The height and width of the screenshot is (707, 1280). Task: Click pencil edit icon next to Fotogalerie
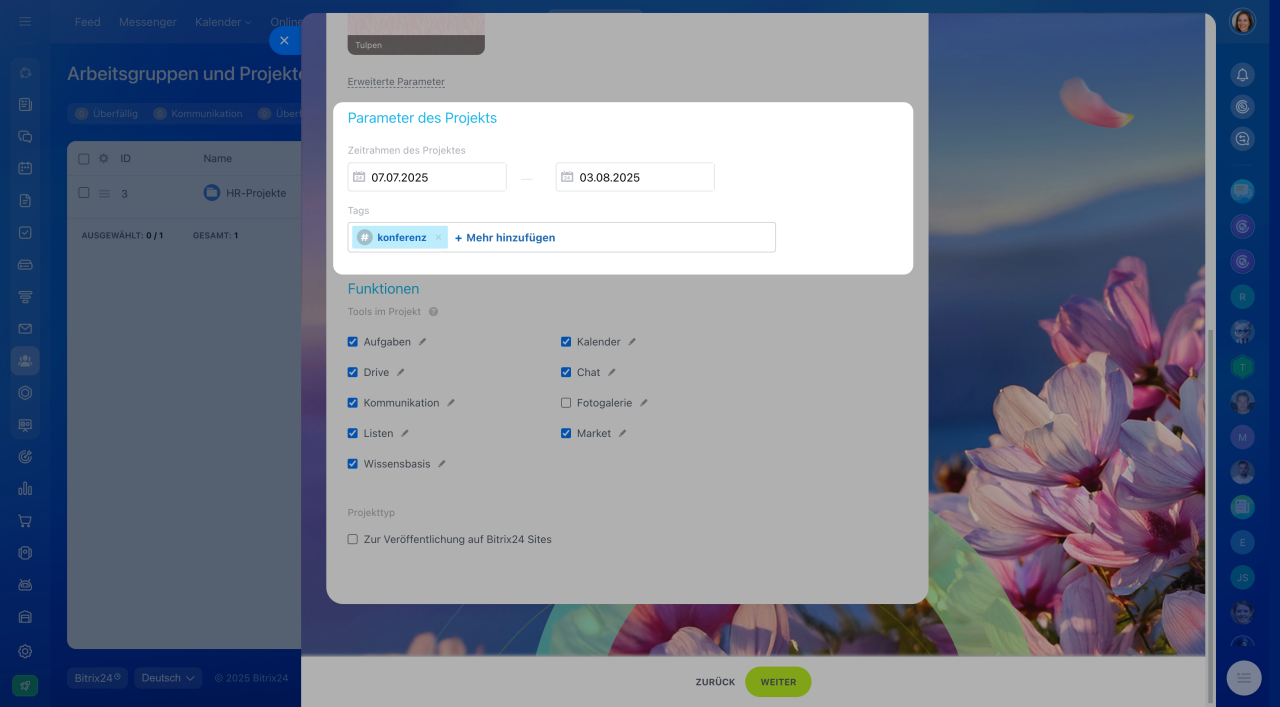coord(644,403)
